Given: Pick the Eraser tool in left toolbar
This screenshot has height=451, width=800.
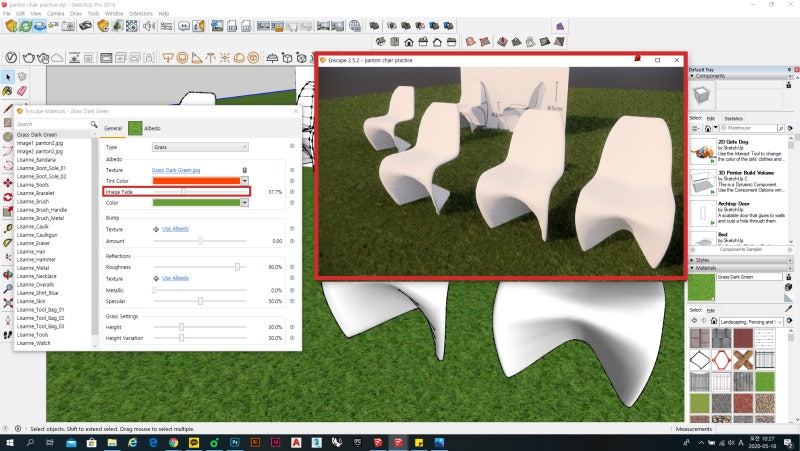Looking at the screenshot, I should (x=21, y=91).
